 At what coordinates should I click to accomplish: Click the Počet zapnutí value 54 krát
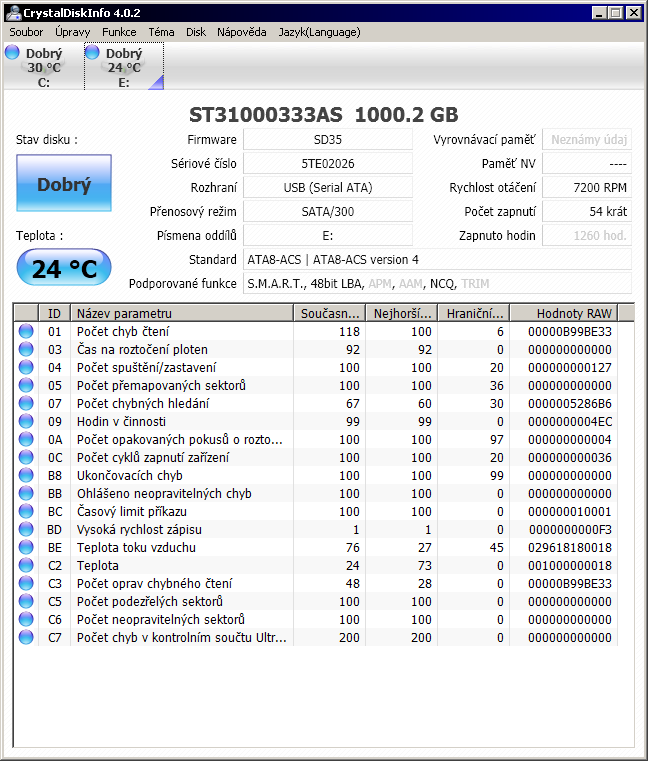point(587,212)
